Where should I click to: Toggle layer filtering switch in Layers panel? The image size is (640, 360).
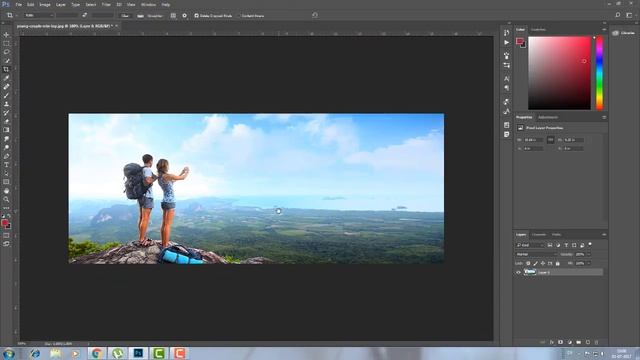pyautogui.click(x=590, y=244)
